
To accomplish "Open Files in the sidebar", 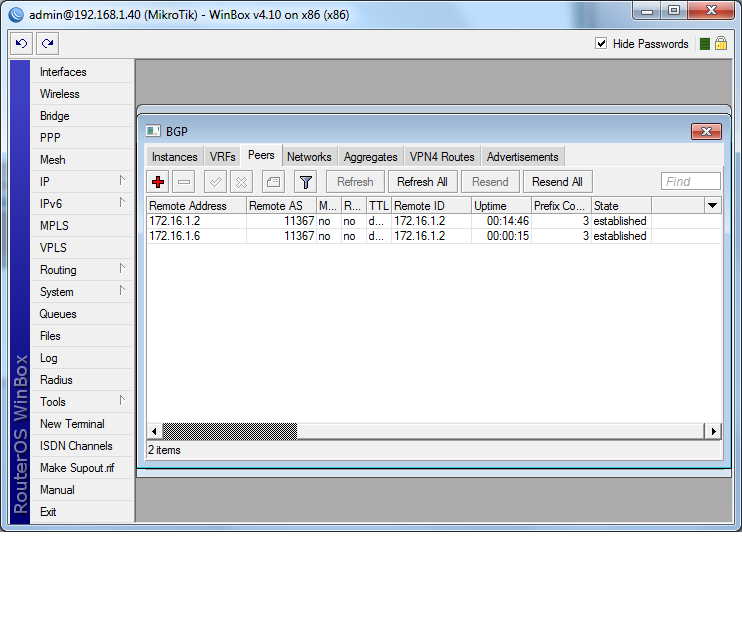I will 50,336.
